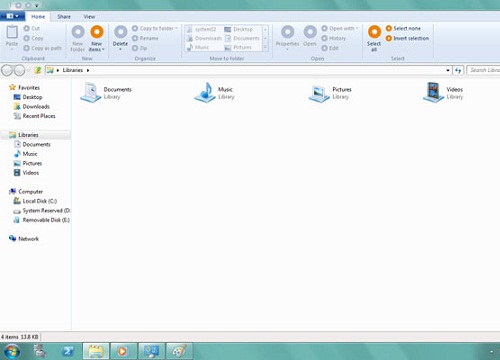Click the large Open ribbon button
Viewport: 500px width, 360px height.
pos(310,36)
